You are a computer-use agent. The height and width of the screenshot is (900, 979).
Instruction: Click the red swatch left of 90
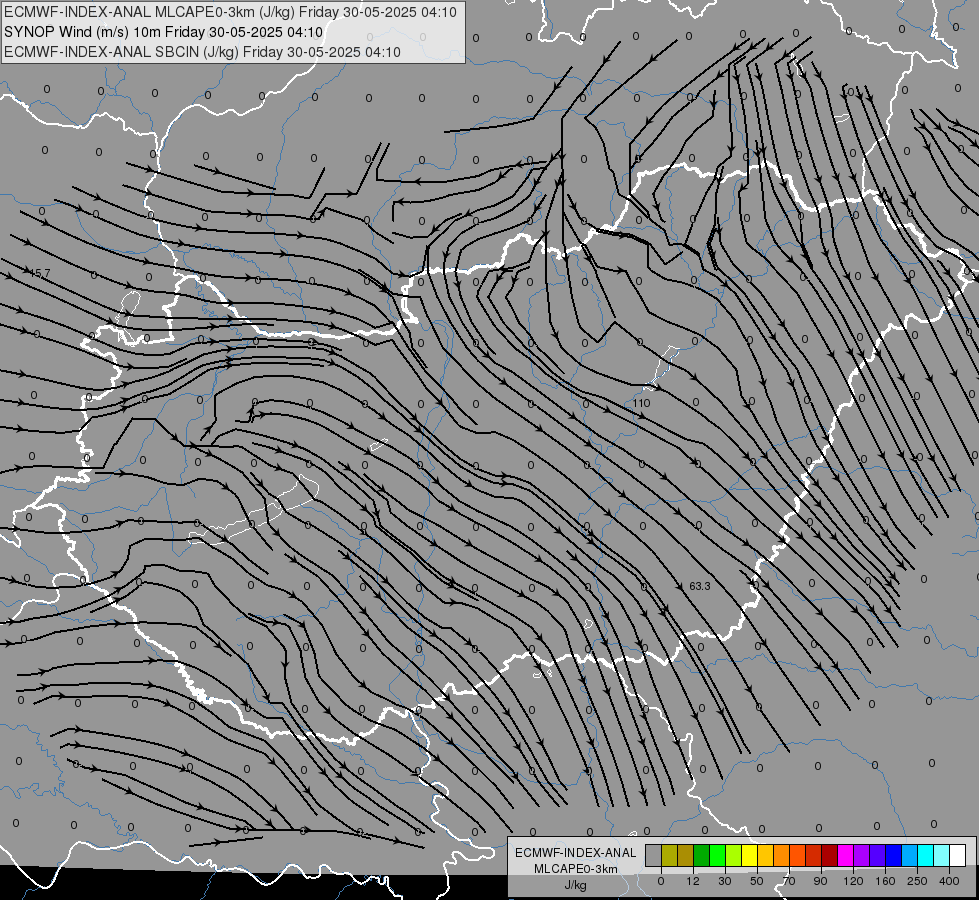pos(814,855)
